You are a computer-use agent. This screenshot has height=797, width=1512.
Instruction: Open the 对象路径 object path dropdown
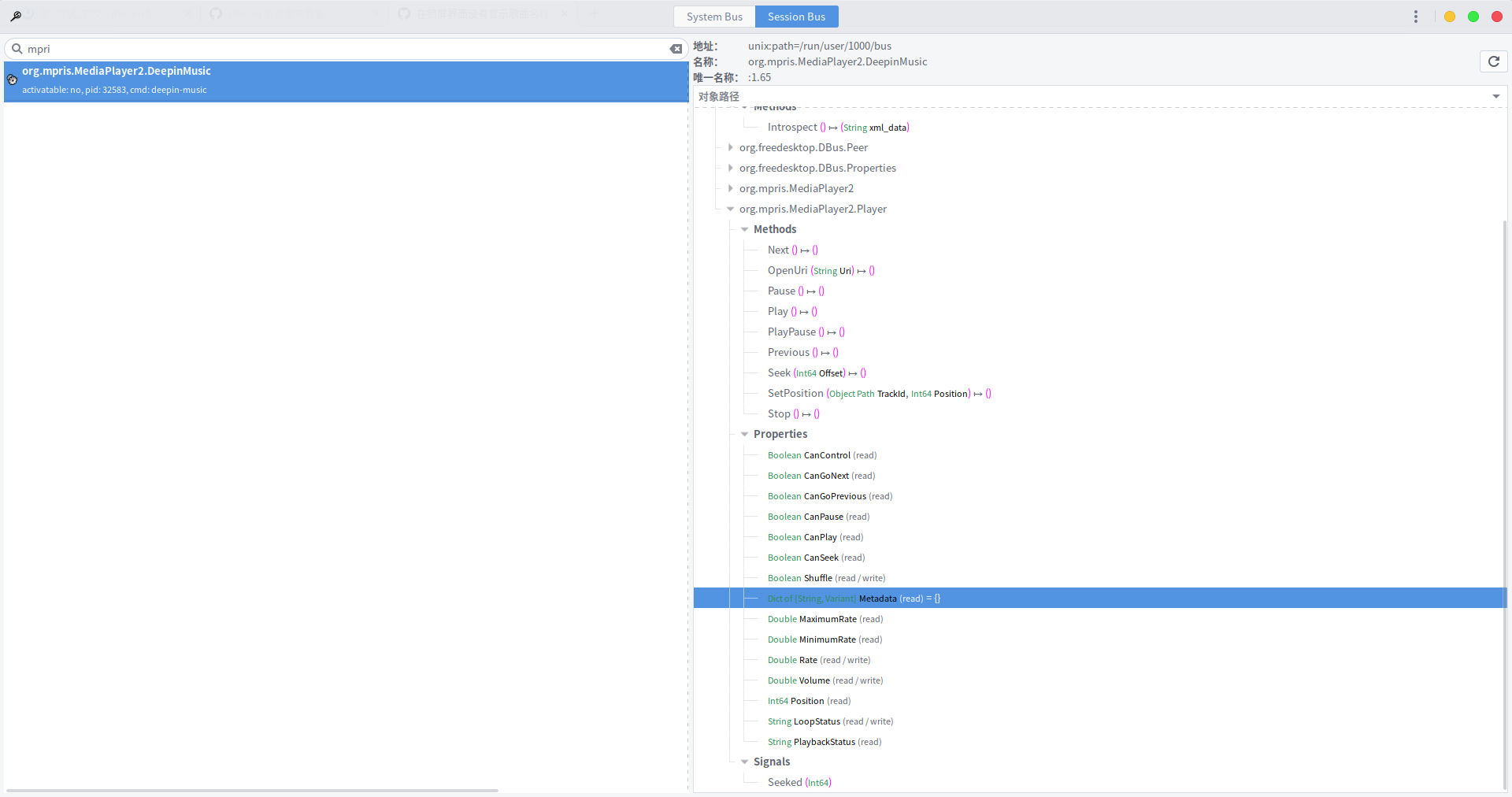tap(1495, 97)
